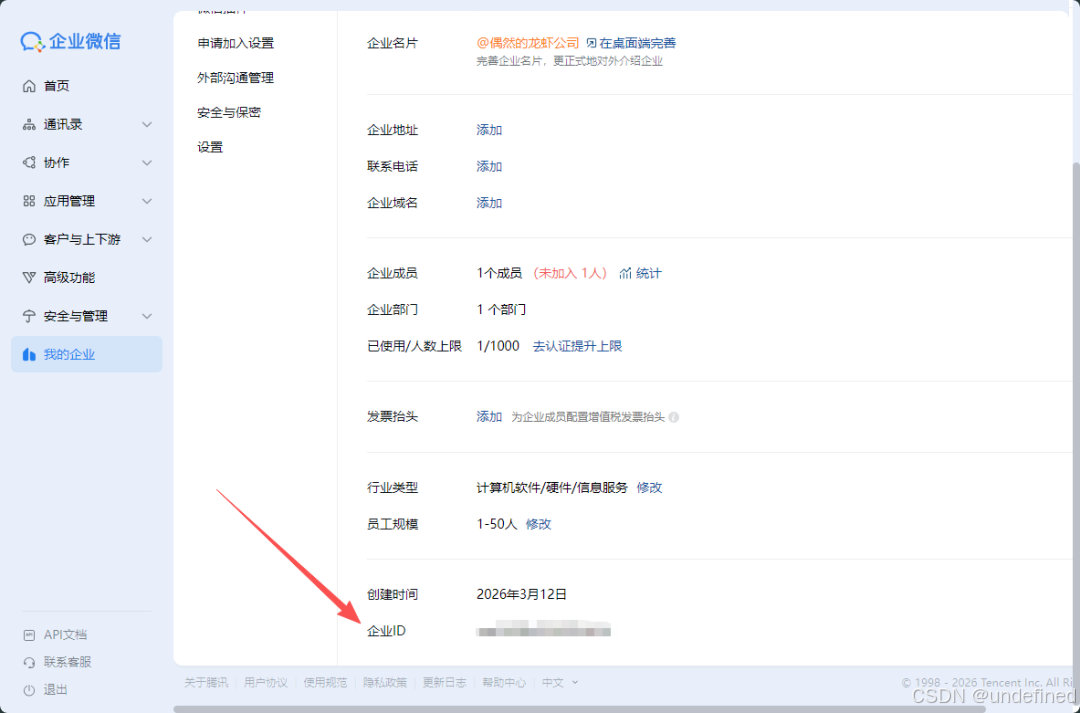Image resolution: width=1080 pixels, height=713 pixels.
Task: Click 添加 next to 联系电话
Action: click(x=489, y=167)
